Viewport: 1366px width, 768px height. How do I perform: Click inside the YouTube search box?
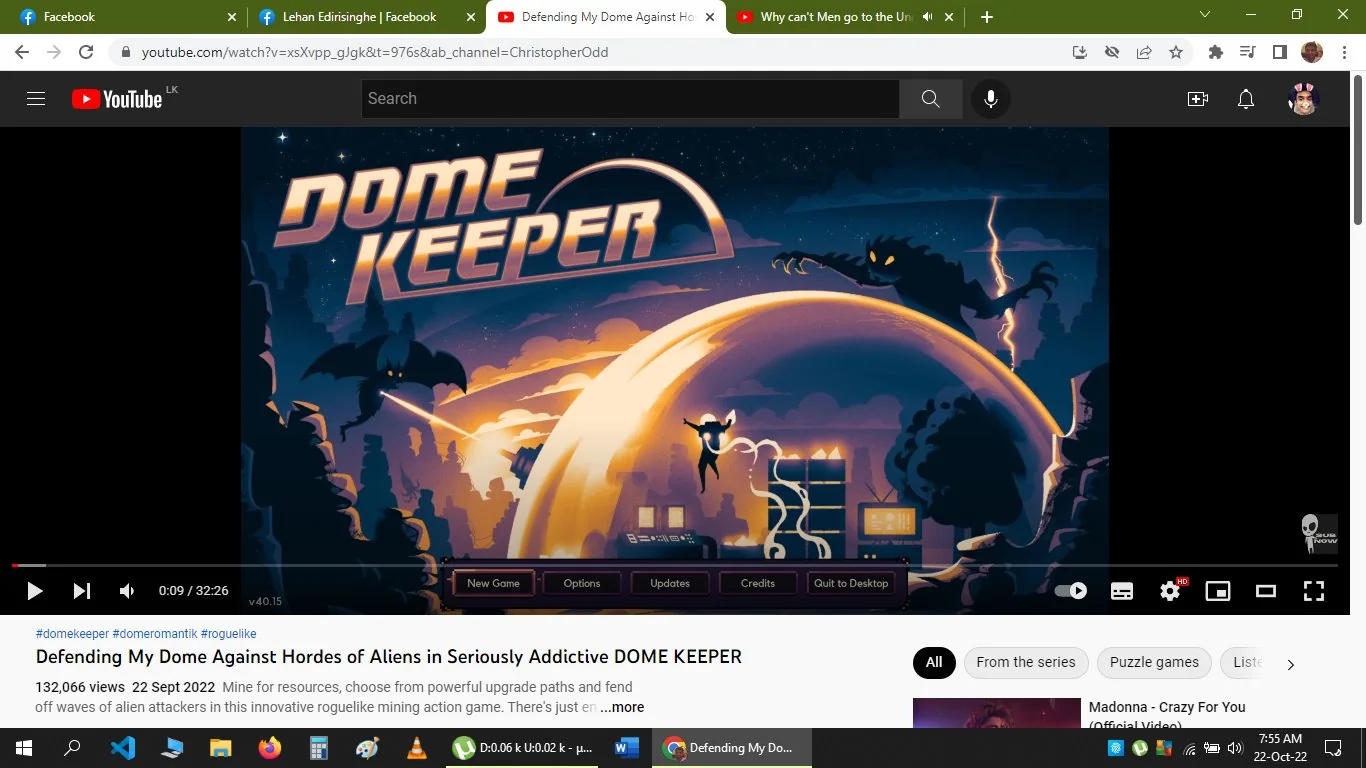pos(630,99)
